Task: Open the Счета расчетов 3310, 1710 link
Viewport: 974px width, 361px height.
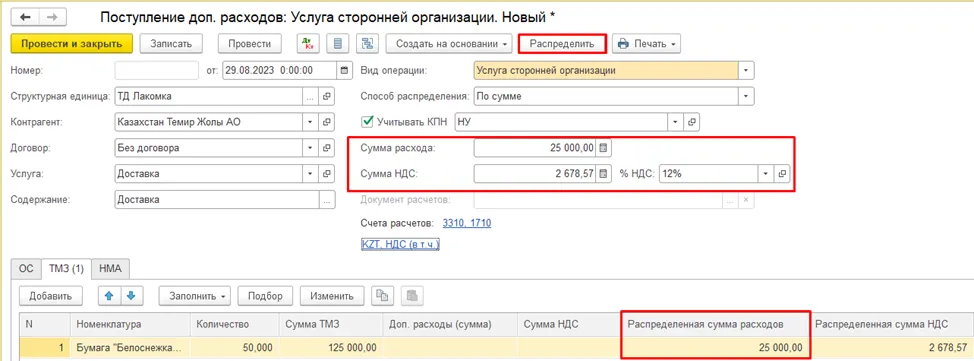Action: pos(467,222)
